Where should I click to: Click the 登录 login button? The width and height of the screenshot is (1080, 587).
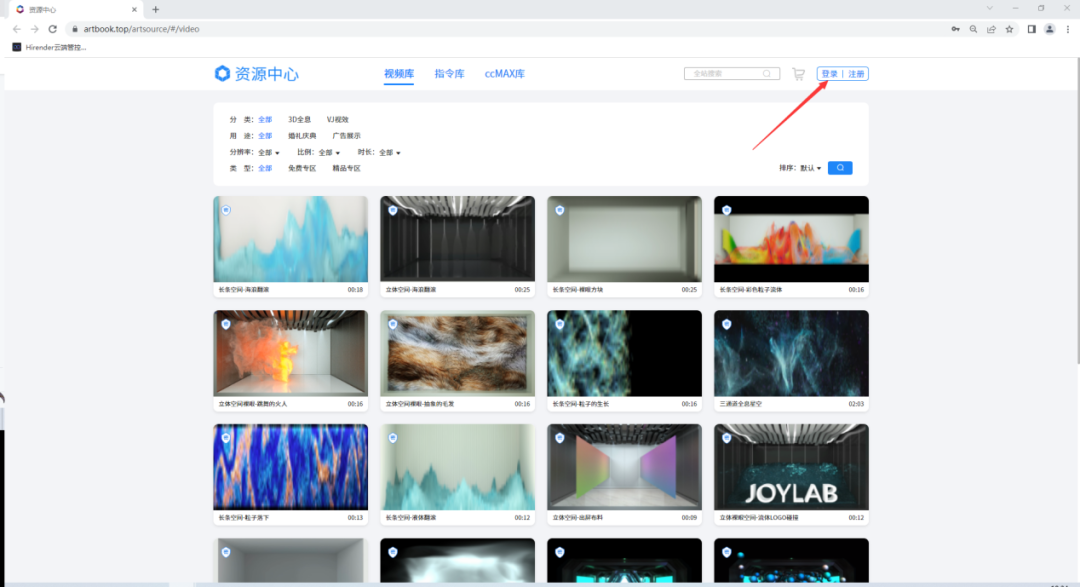pyautogui.click(x=829, y=74)
